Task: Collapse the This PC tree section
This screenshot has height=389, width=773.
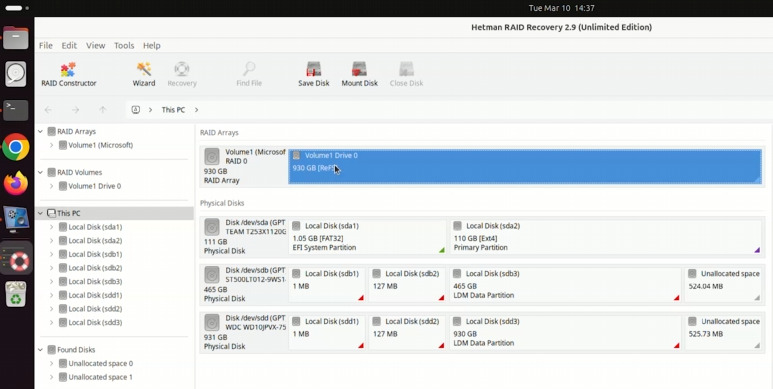Action: coord(40,213)
